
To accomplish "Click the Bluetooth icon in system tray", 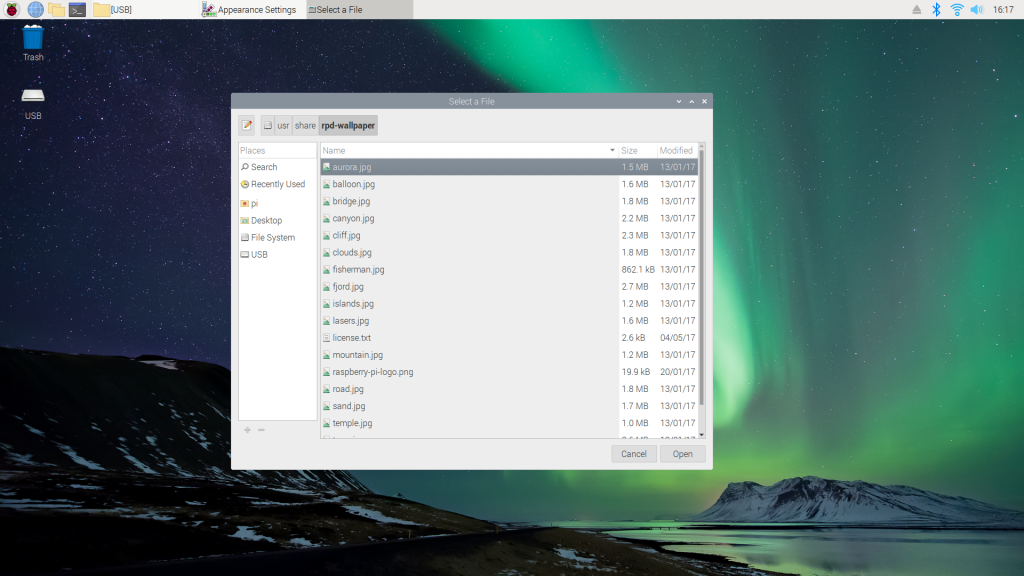I will [937, 9].
